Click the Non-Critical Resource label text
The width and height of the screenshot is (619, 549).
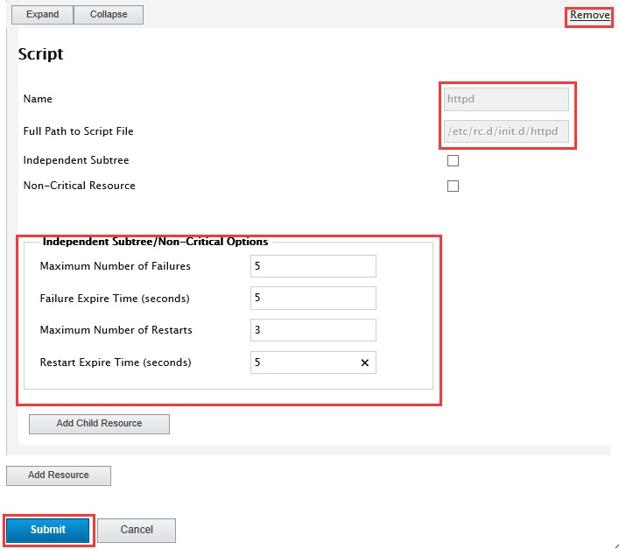point(79,185)
